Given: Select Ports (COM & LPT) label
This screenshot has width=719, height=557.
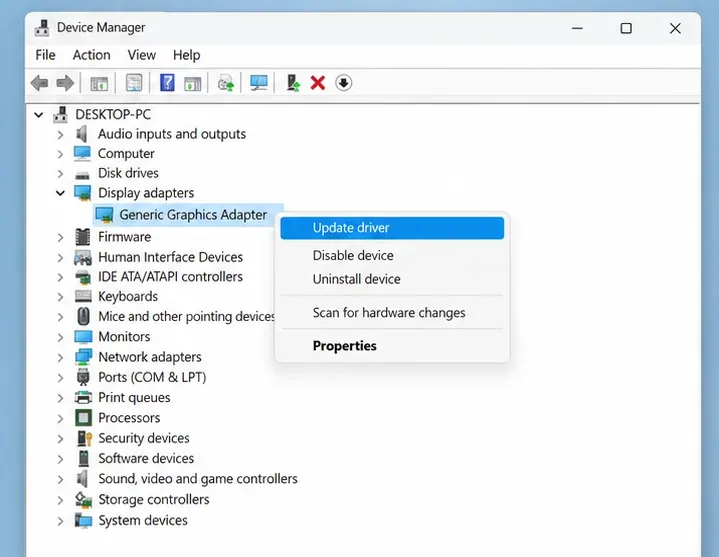Looking at the screenshot, I should click(152, 377).
